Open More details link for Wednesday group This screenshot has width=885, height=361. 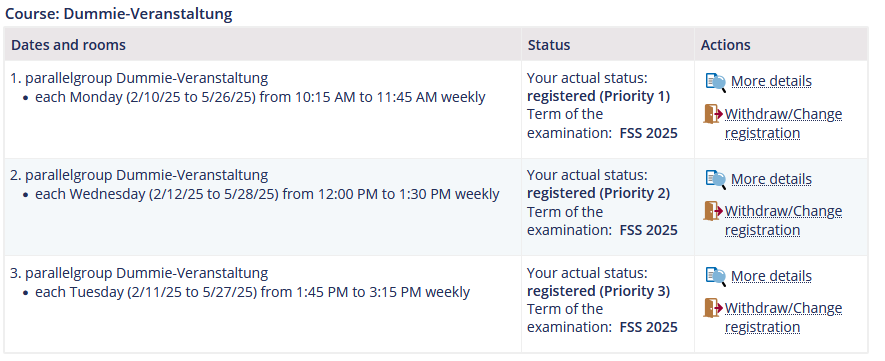pyautogui.click(x=771, y=179)
